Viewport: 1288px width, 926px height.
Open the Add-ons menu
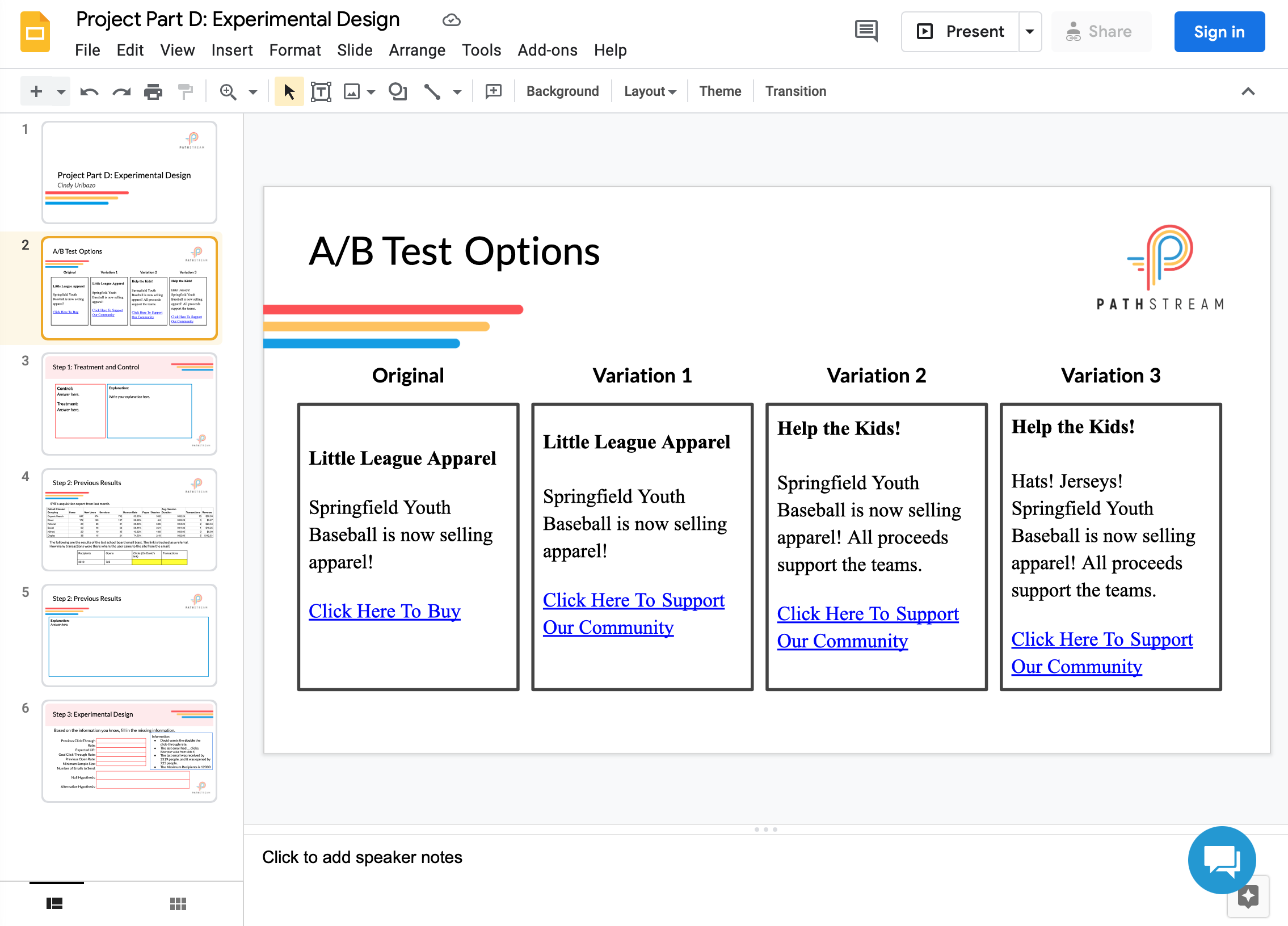point(548,50)
